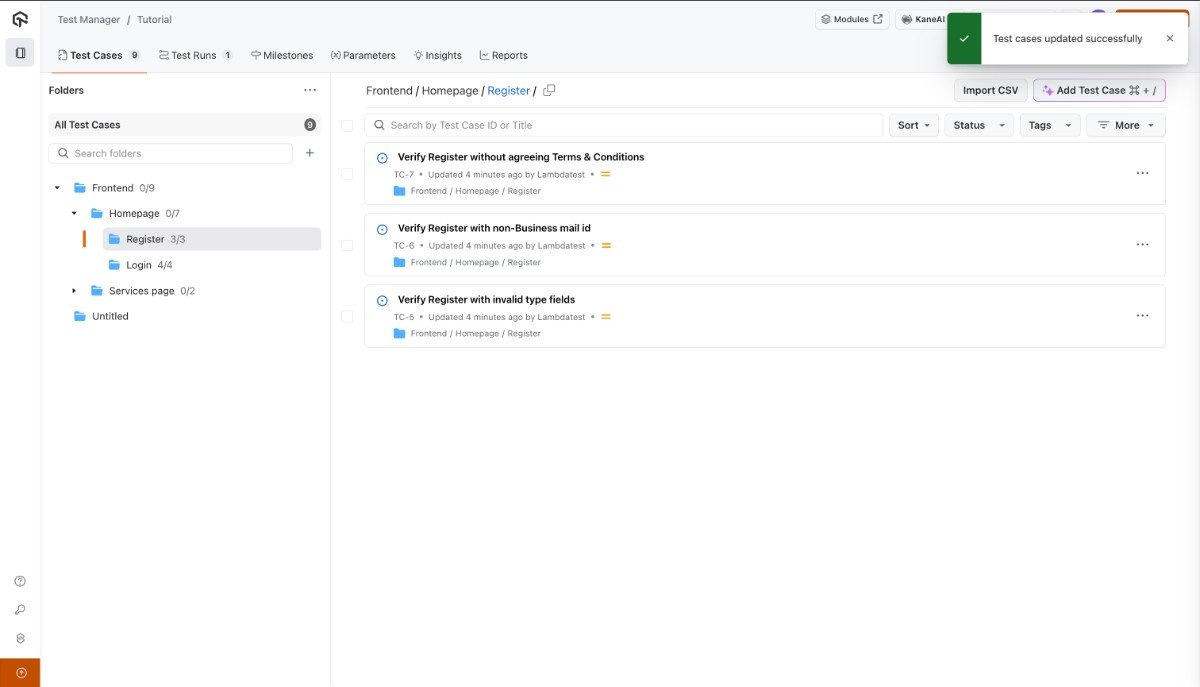Add a new folder with plus icon

tap(310, 153)
